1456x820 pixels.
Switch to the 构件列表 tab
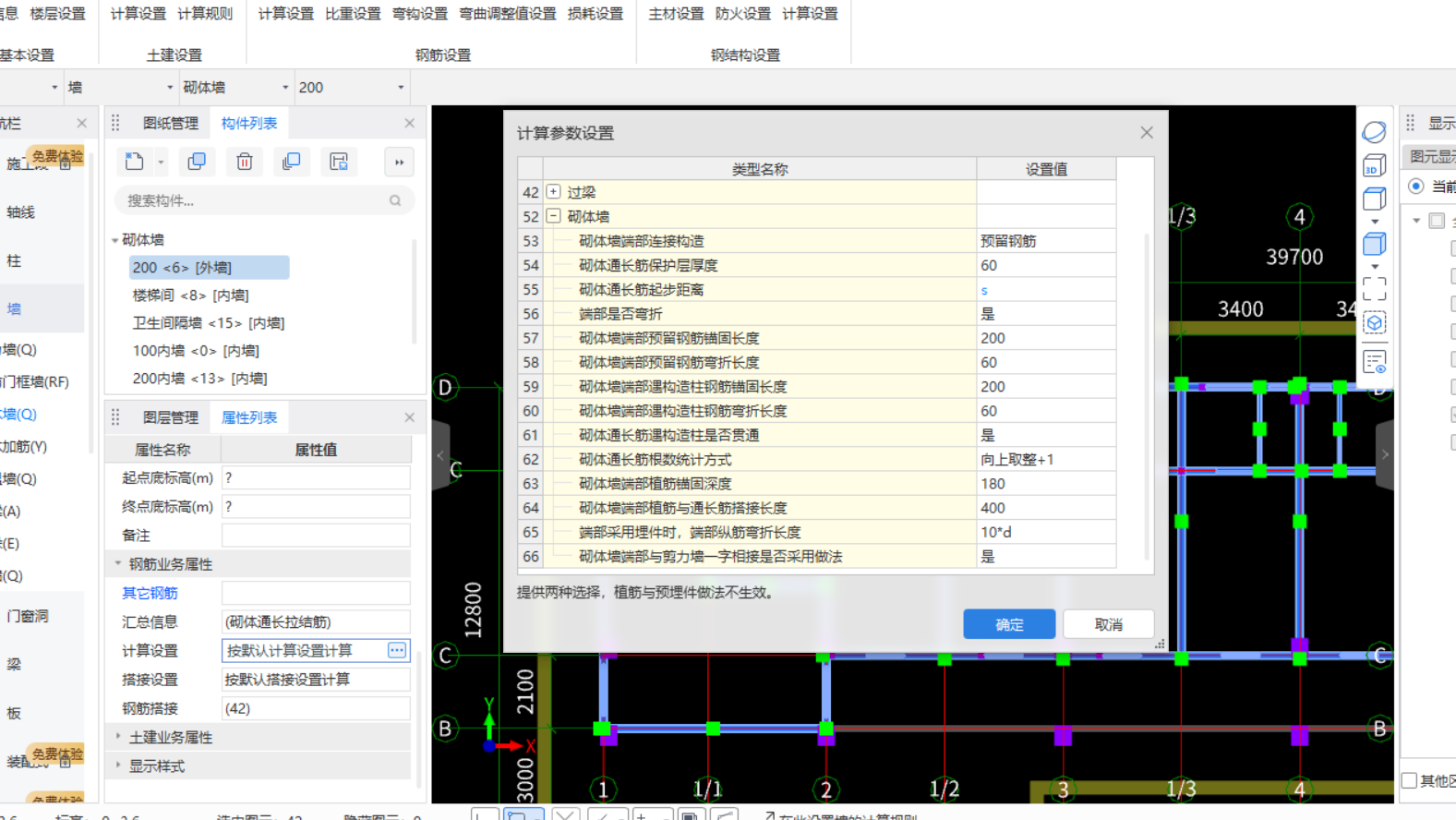249,123
